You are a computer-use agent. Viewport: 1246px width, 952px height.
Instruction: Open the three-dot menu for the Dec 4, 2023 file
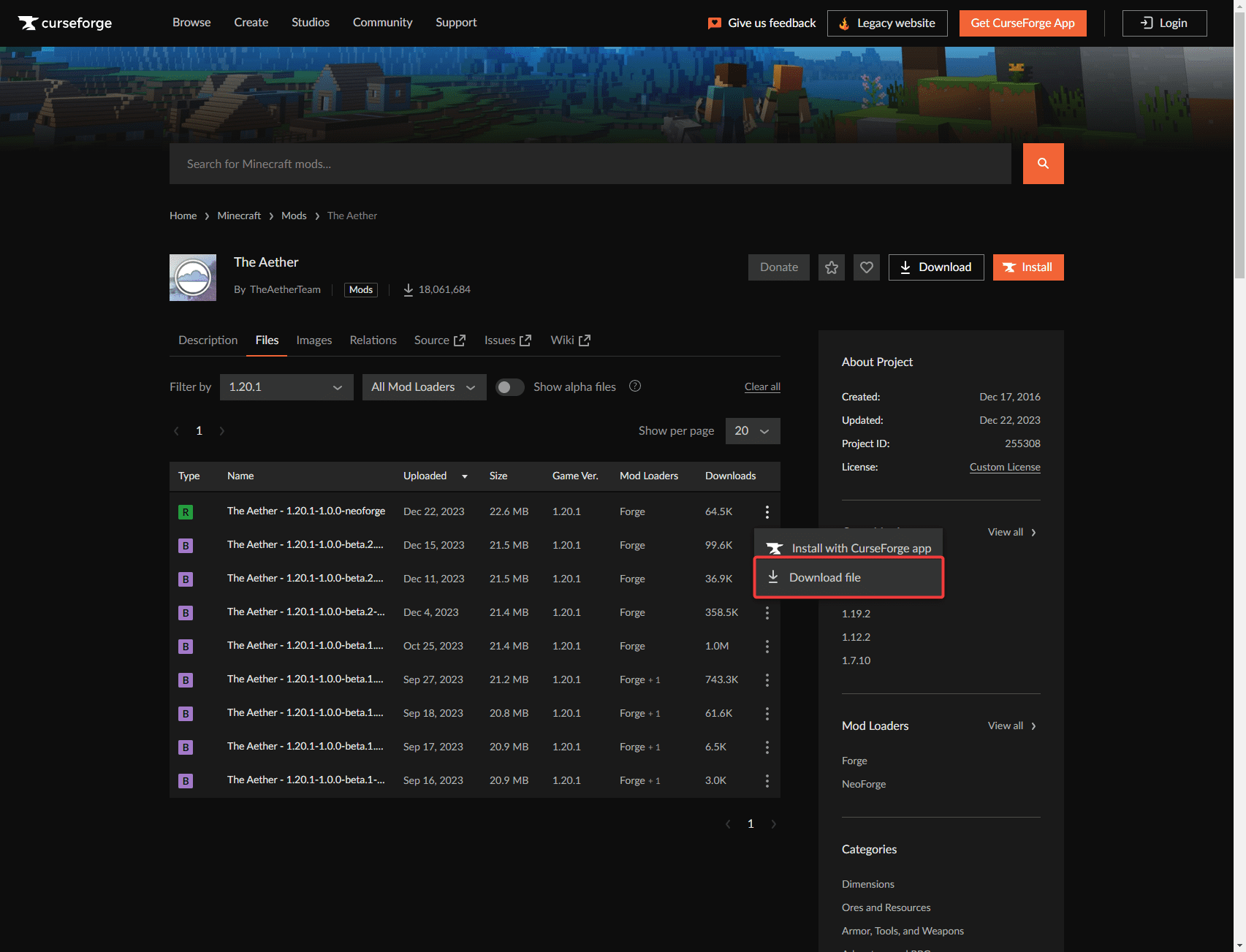[x=767, y=612]
